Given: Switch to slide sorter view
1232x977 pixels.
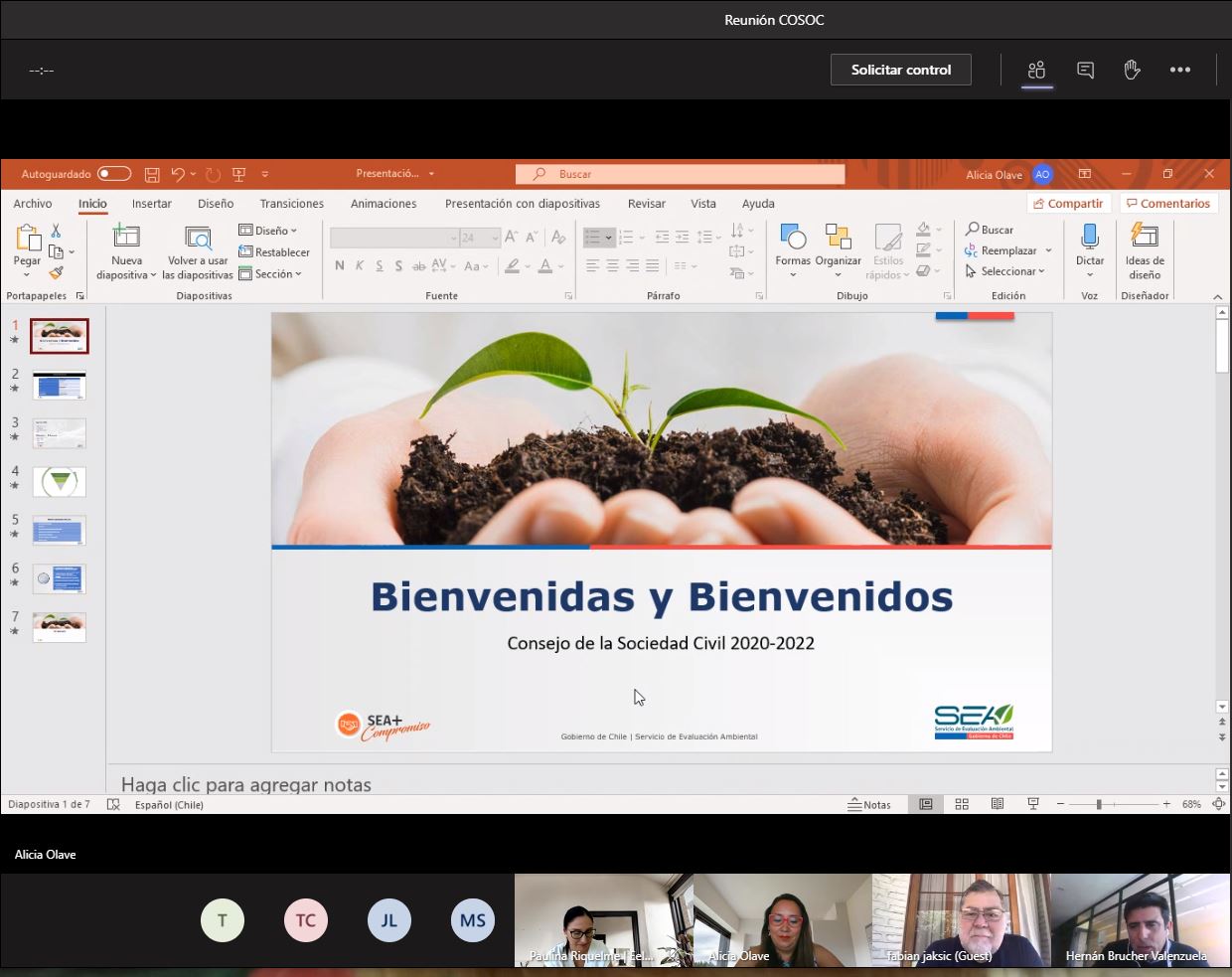Looking at the screenshot, I should [961, 804].
